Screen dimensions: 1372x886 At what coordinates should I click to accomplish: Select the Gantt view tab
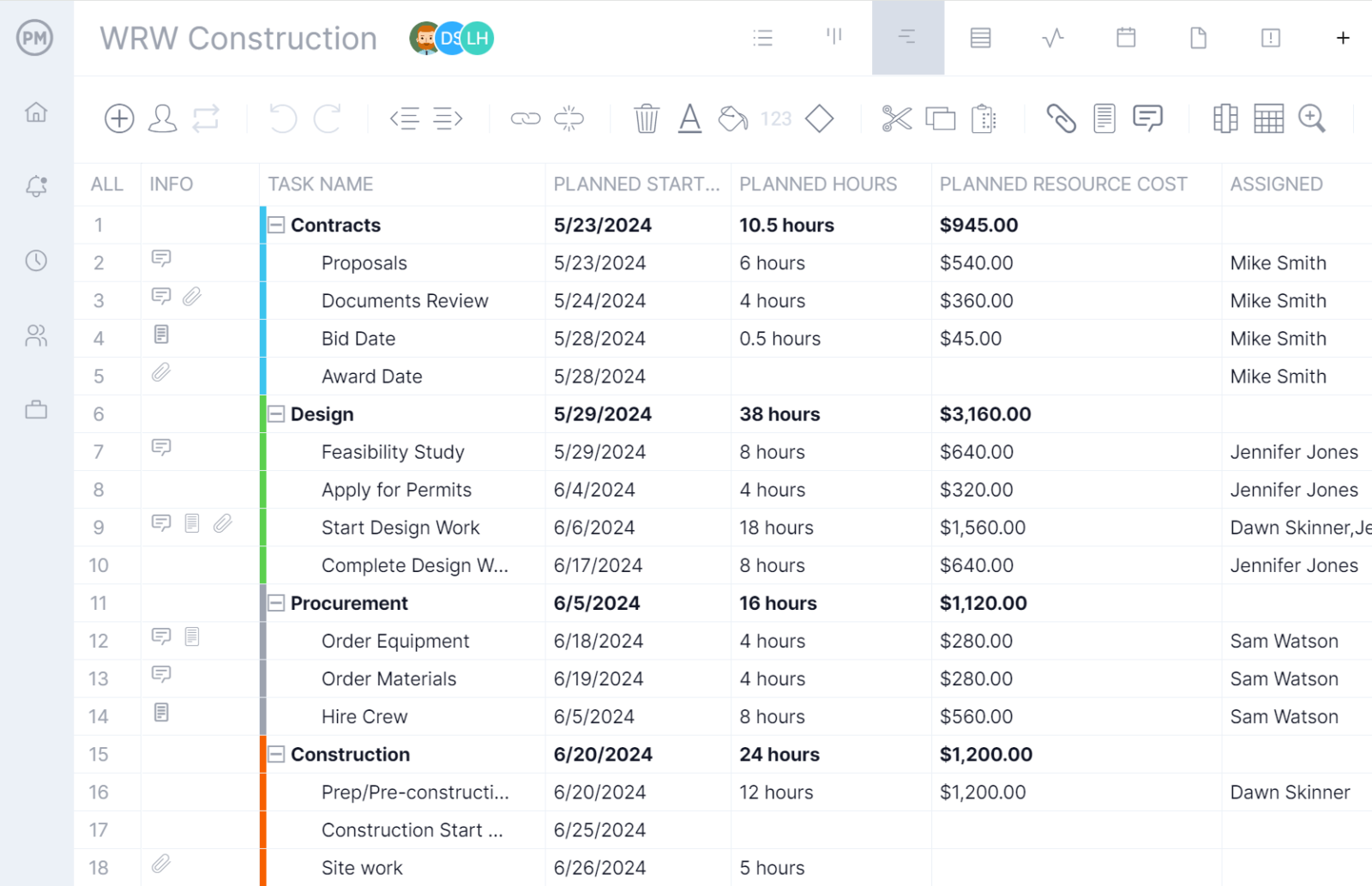(x=907, y=37)
